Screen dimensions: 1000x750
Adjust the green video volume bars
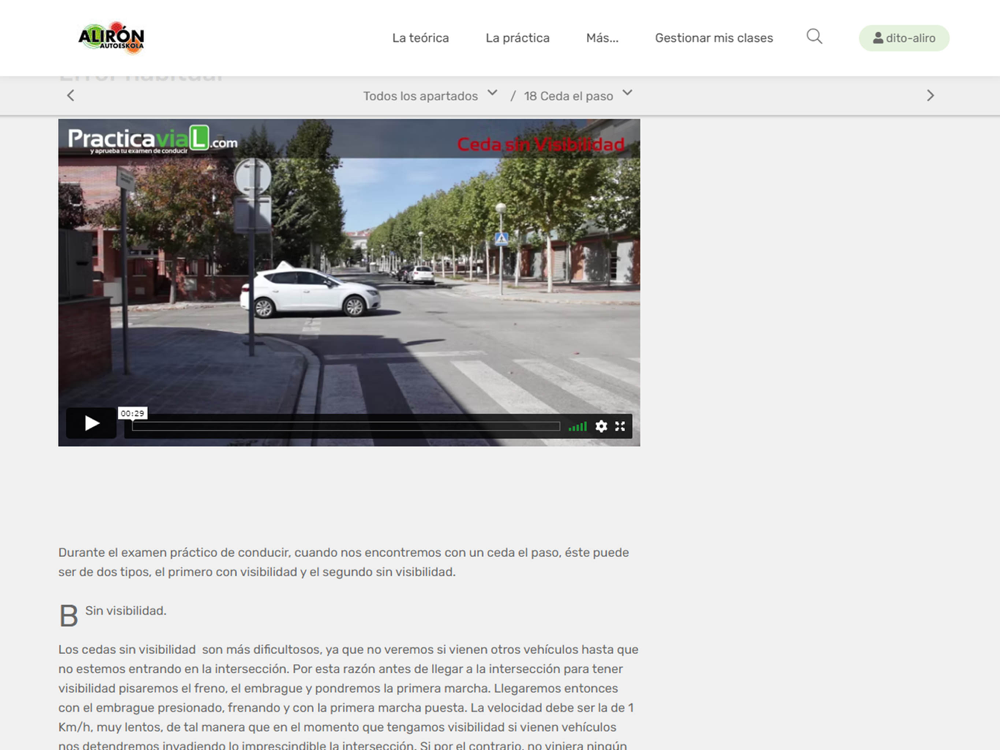pos(577,426)
